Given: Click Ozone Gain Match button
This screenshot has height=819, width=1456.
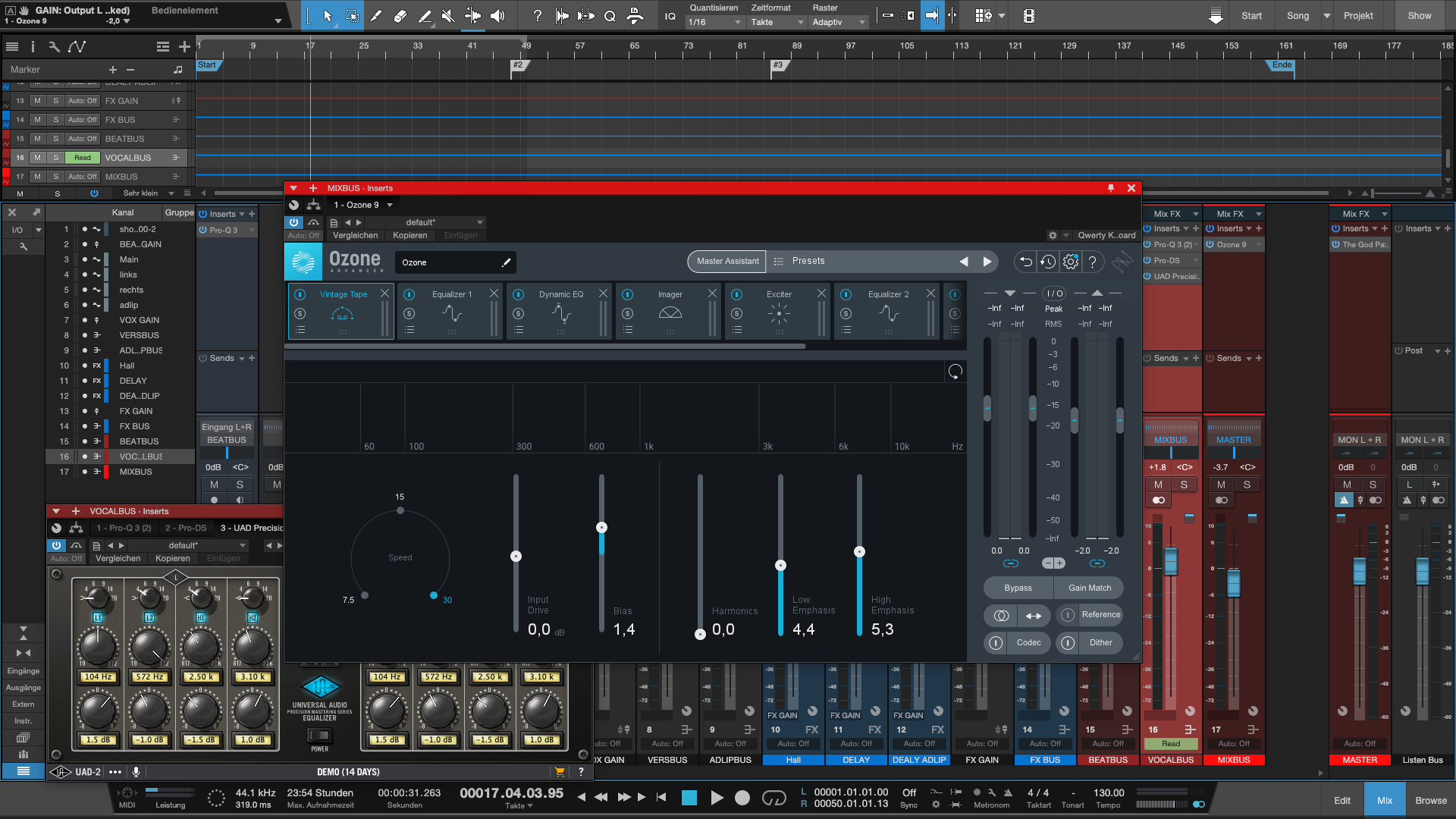Looking at the screenshot, I should click(1089, 588).
